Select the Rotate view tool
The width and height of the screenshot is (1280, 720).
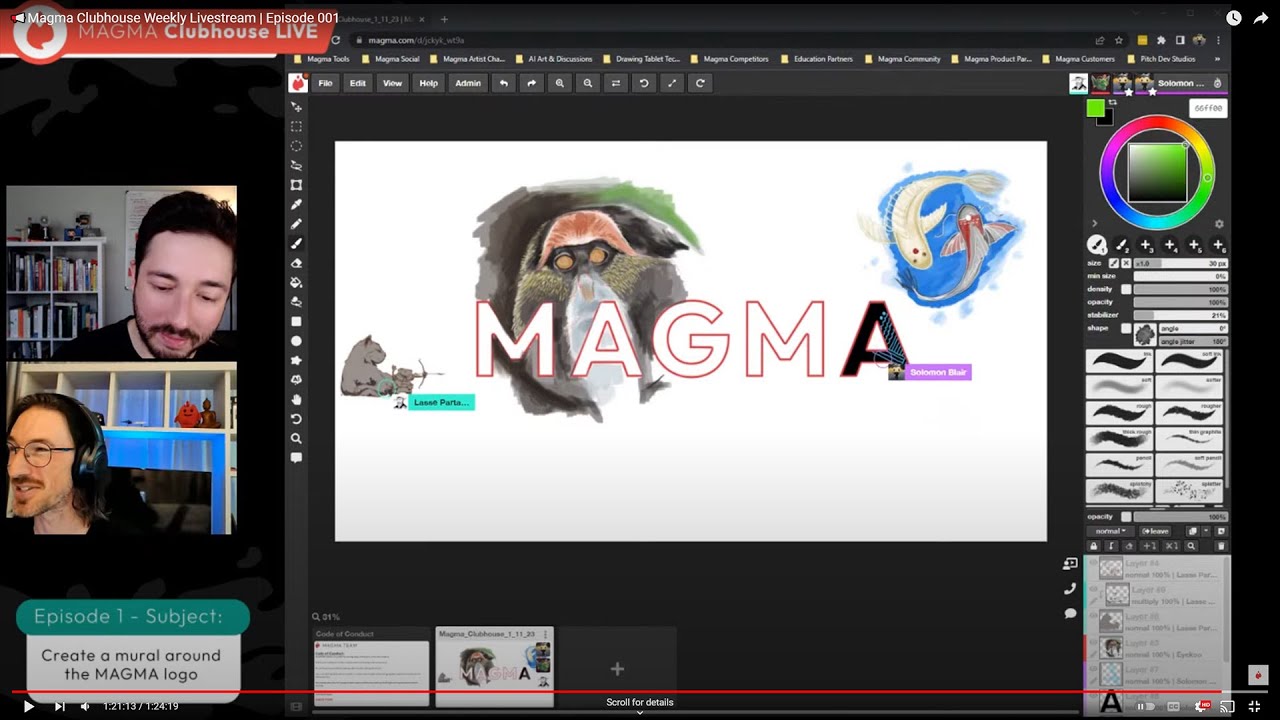pyautogui.click(x=296, y=419)
